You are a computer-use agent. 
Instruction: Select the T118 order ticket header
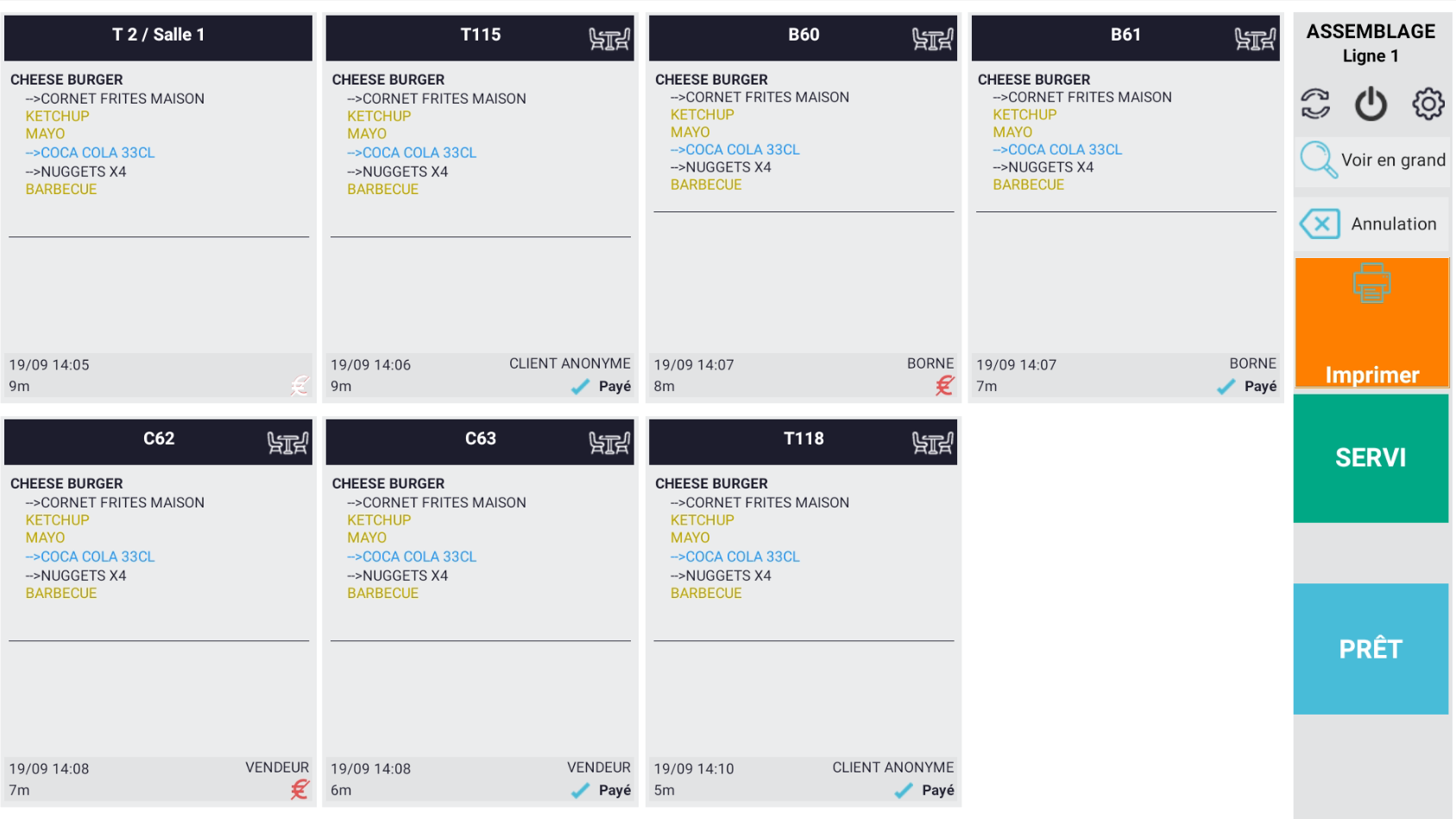803,440
